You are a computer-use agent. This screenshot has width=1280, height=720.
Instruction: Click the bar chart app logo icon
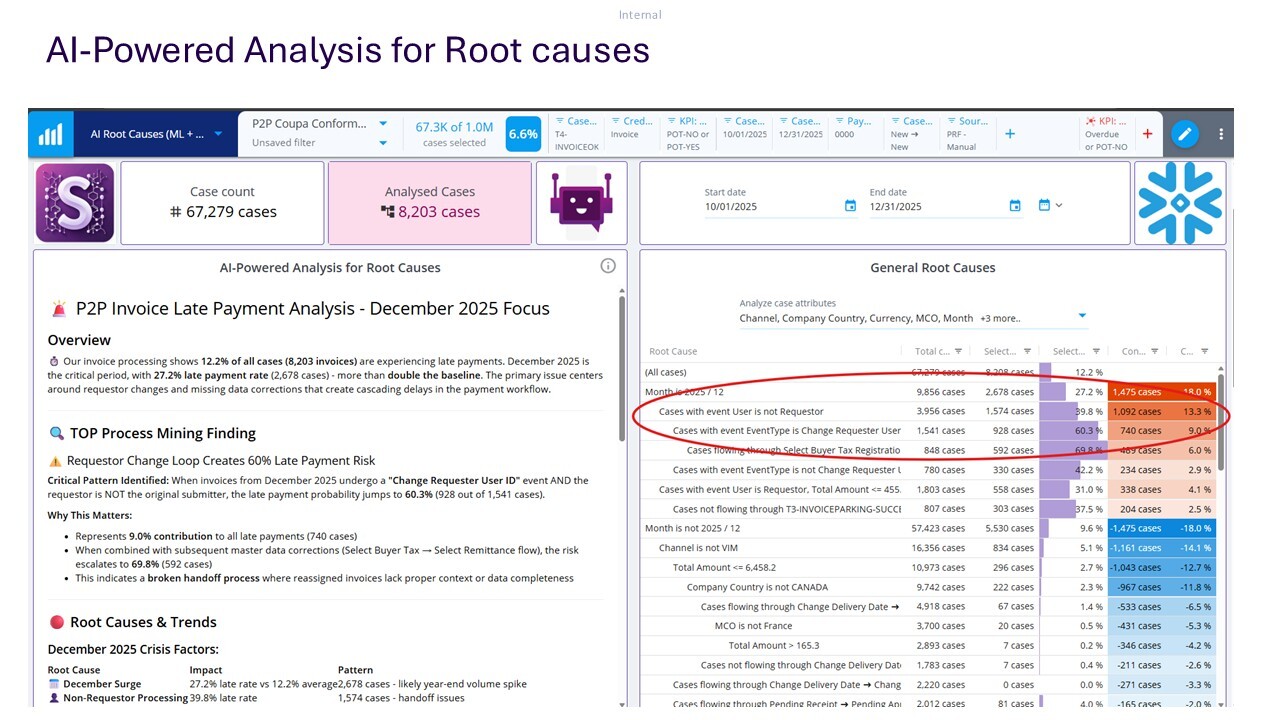(x=51, y=134)
